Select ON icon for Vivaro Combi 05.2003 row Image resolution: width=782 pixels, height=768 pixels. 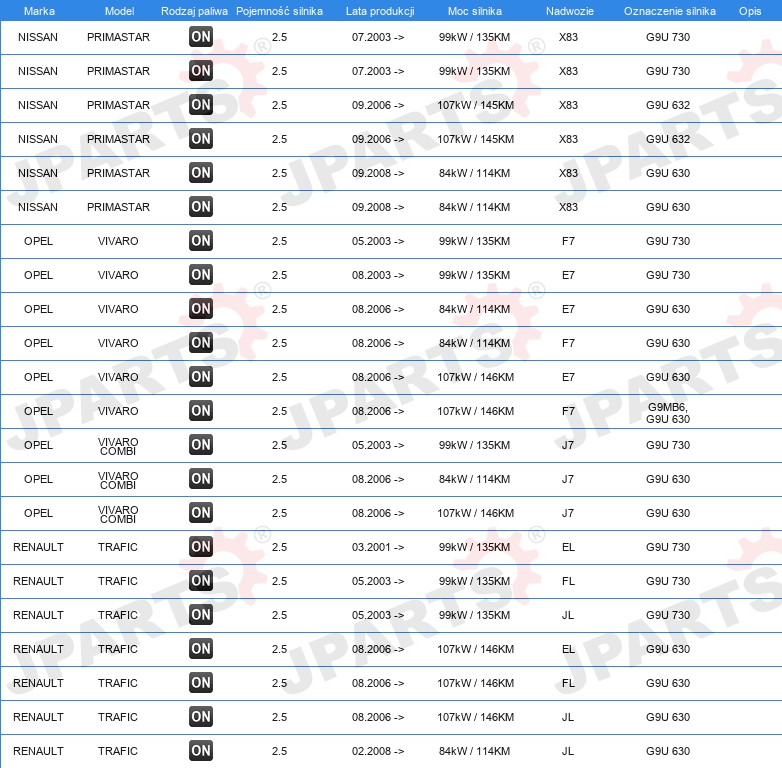200,445
